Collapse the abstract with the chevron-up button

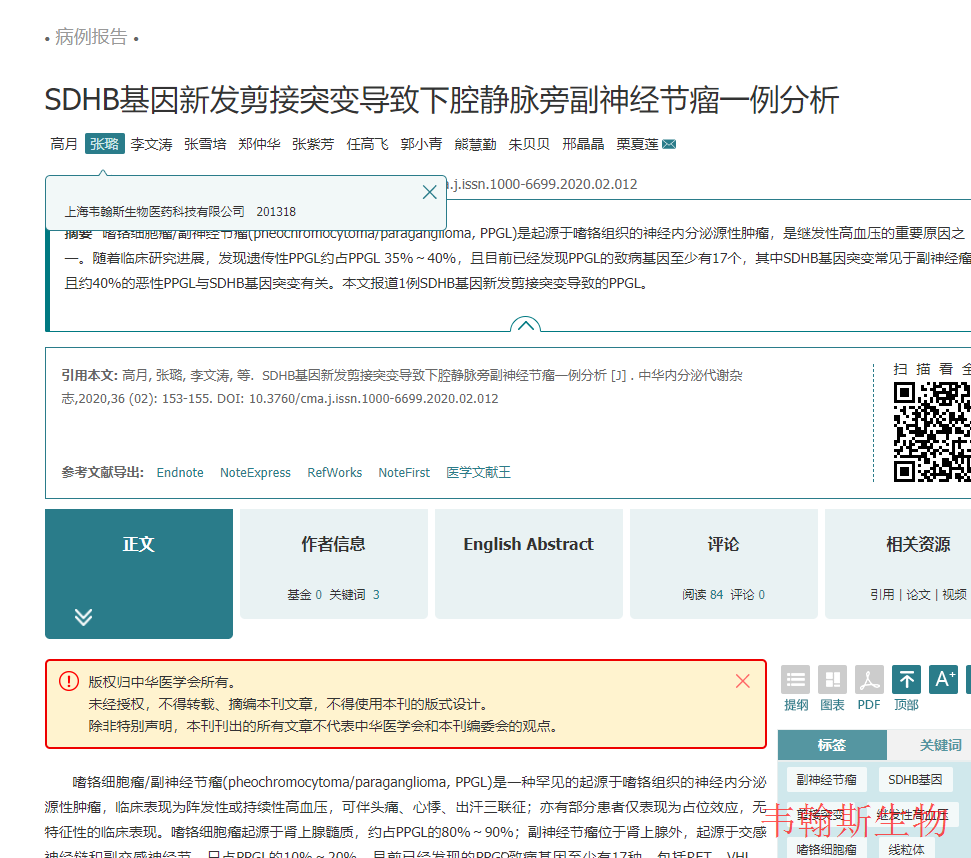(x=525, y=325)
